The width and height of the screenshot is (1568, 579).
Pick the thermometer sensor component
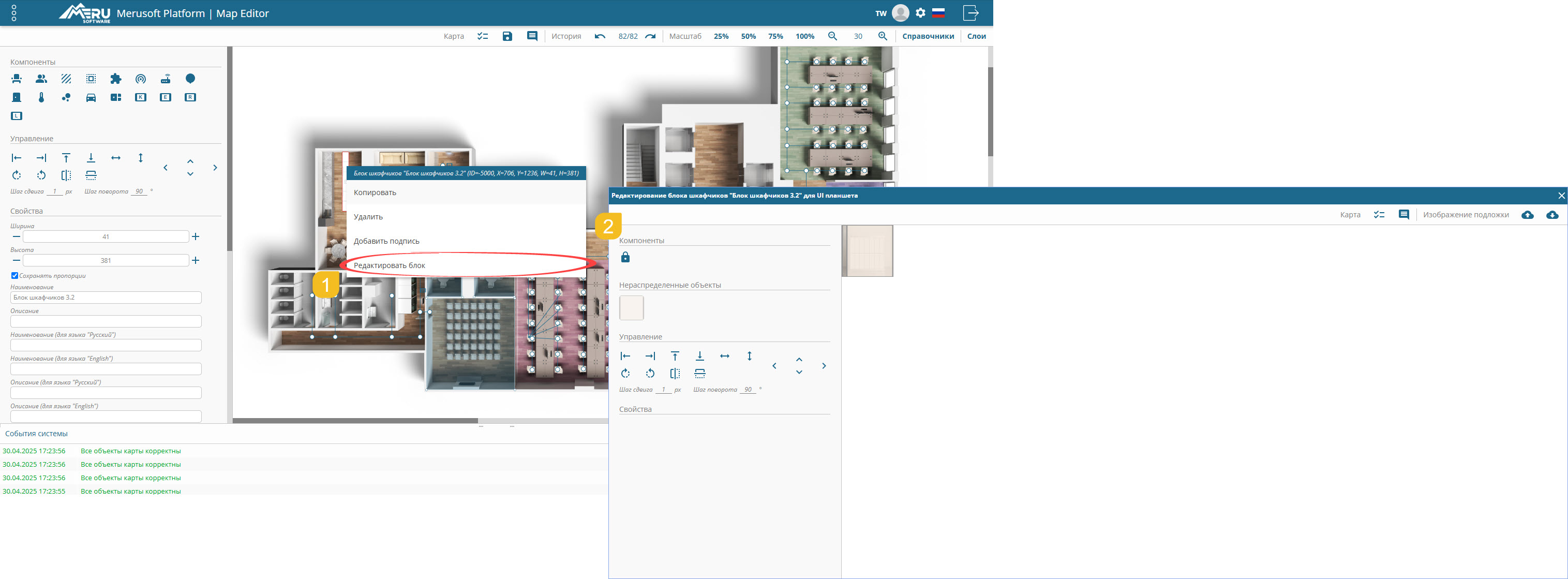pos(41,97)
